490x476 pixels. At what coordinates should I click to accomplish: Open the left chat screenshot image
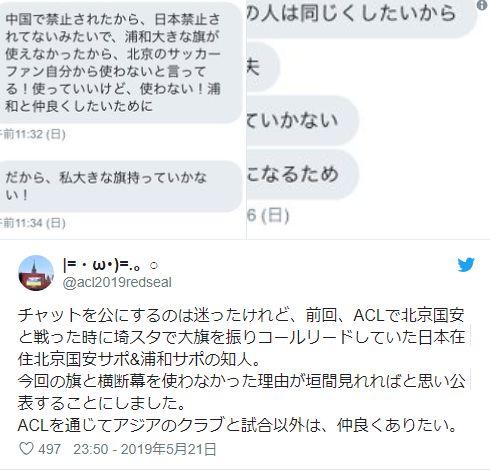coord(123,119)
